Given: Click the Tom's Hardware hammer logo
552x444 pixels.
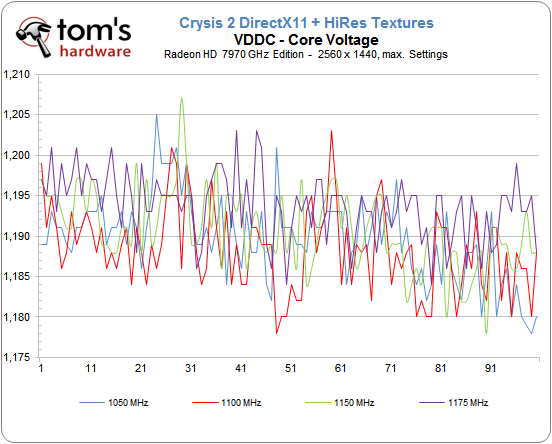Looking at the screenshot, I should pyautogui.click(x=34, y=37).
